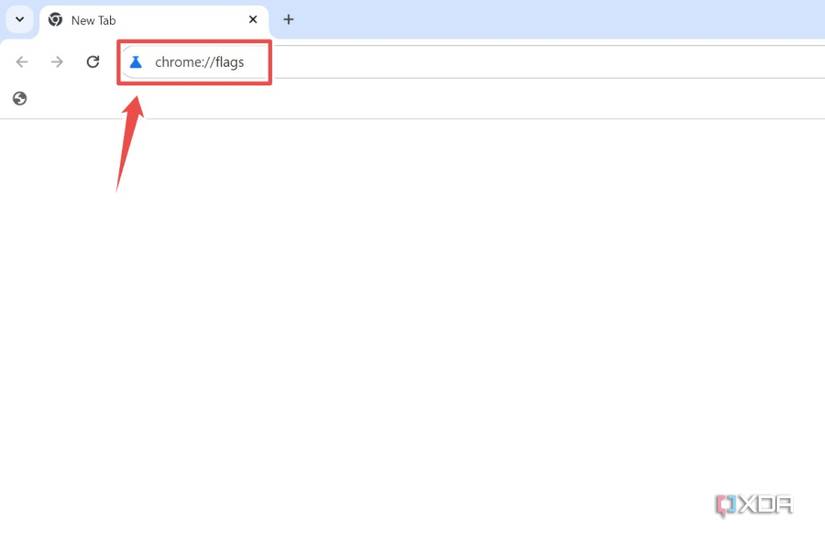Click the chrome://flags address bar text

pos(199,62)
